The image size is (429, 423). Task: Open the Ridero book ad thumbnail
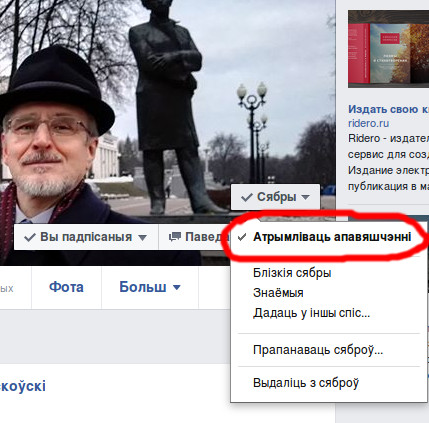pos(388,49)
